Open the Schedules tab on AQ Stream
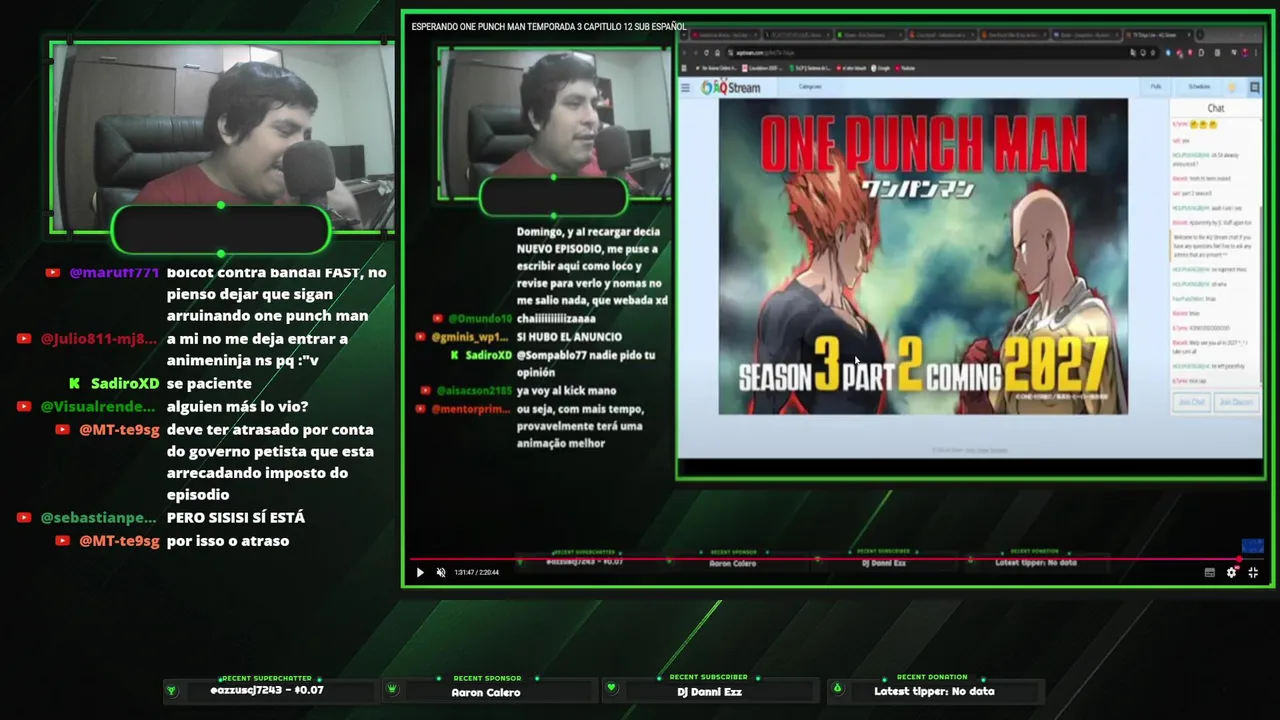Viewport: 1280px width, 720px height. point(1198,87)
